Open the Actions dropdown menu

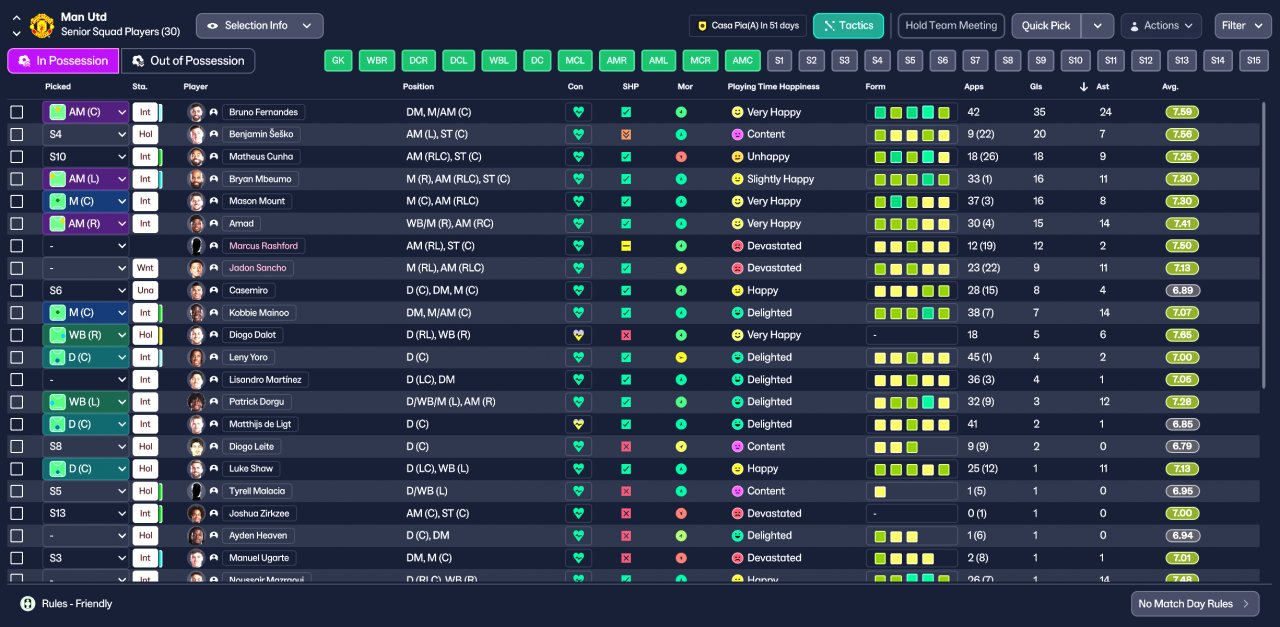(1161, 25)
